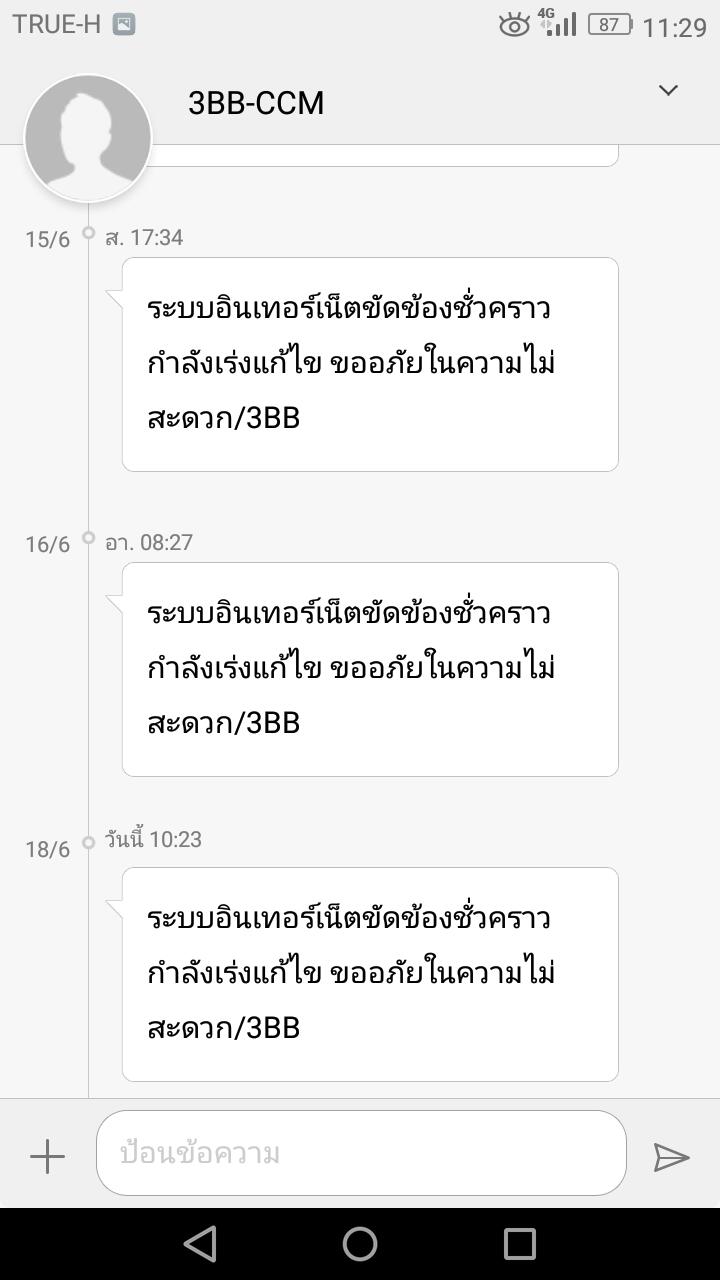Open recent apps square icon

(x=520, y=1244)
